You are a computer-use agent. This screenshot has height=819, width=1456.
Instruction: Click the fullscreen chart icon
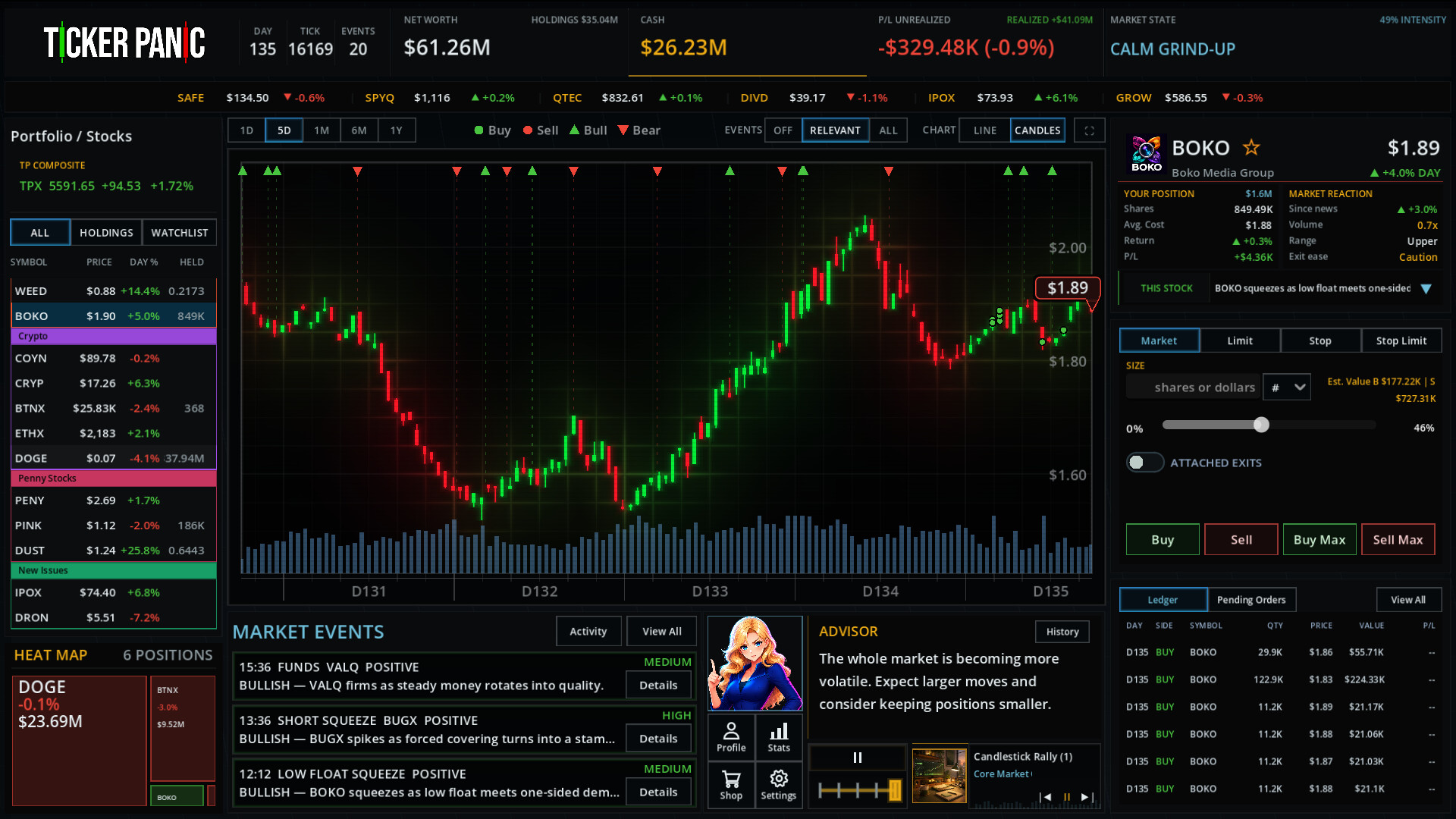pyautogui.click(x=1089, y=130)
